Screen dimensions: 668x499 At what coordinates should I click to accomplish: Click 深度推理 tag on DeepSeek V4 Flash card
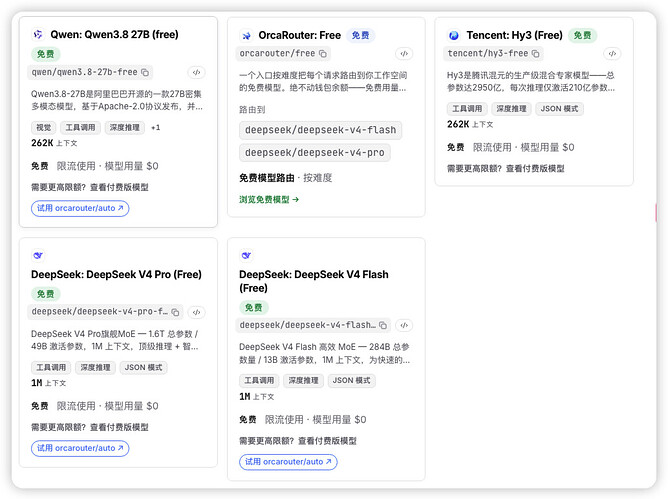pyautogui.click(x=303, y=381)
